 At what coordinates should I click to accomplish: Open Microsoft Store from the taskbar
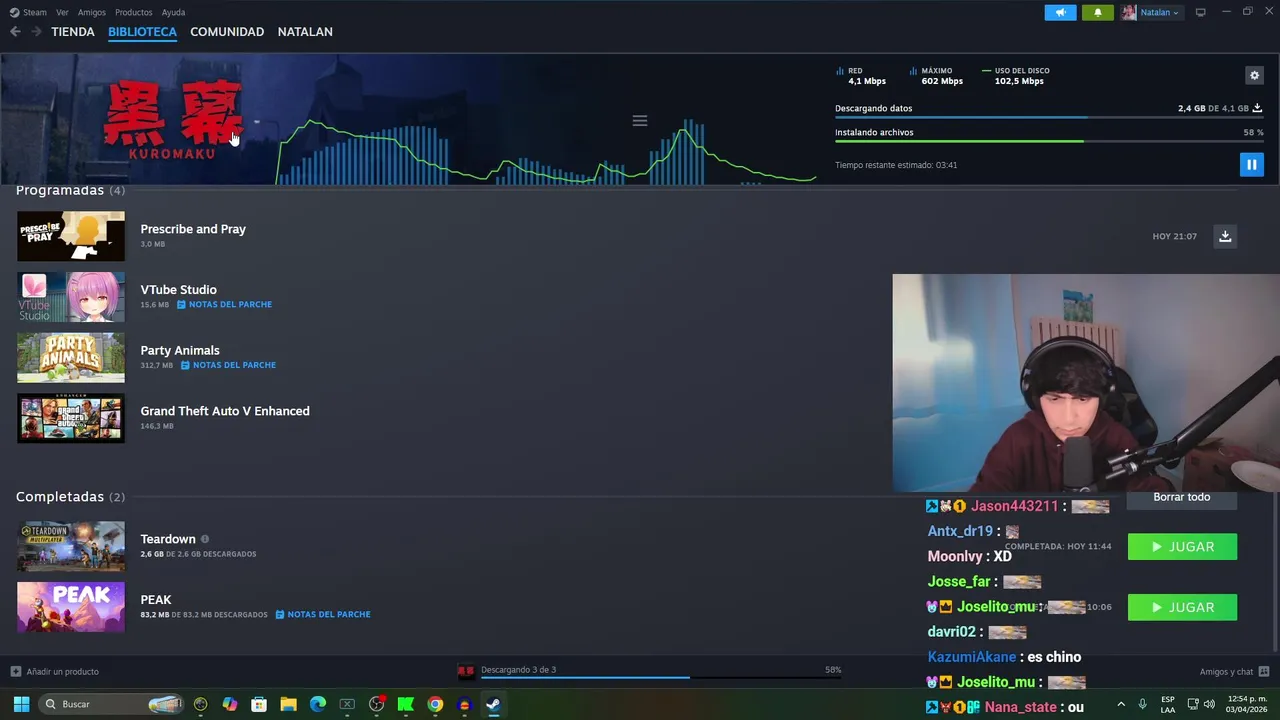(x=259, y=704)
